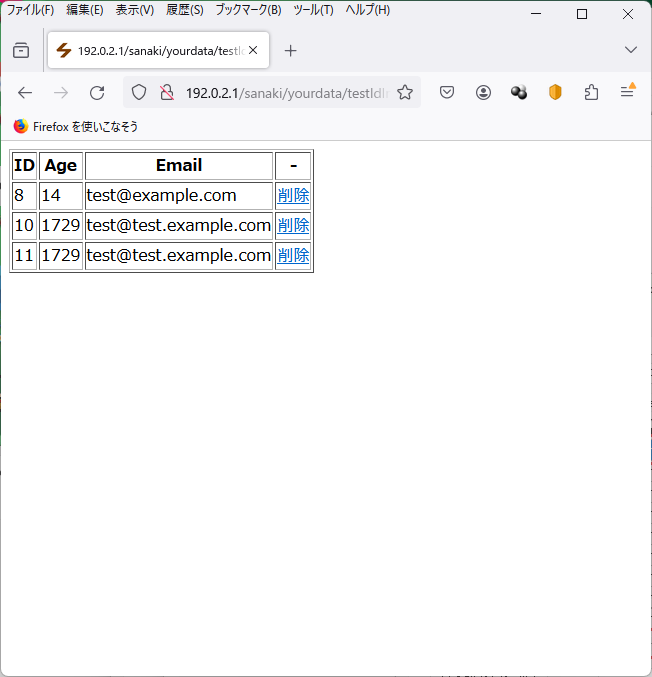The height and width of the screenshot is (677, 652).
Task: Open the 履歴(S) menu
Action: coord(185,10)
